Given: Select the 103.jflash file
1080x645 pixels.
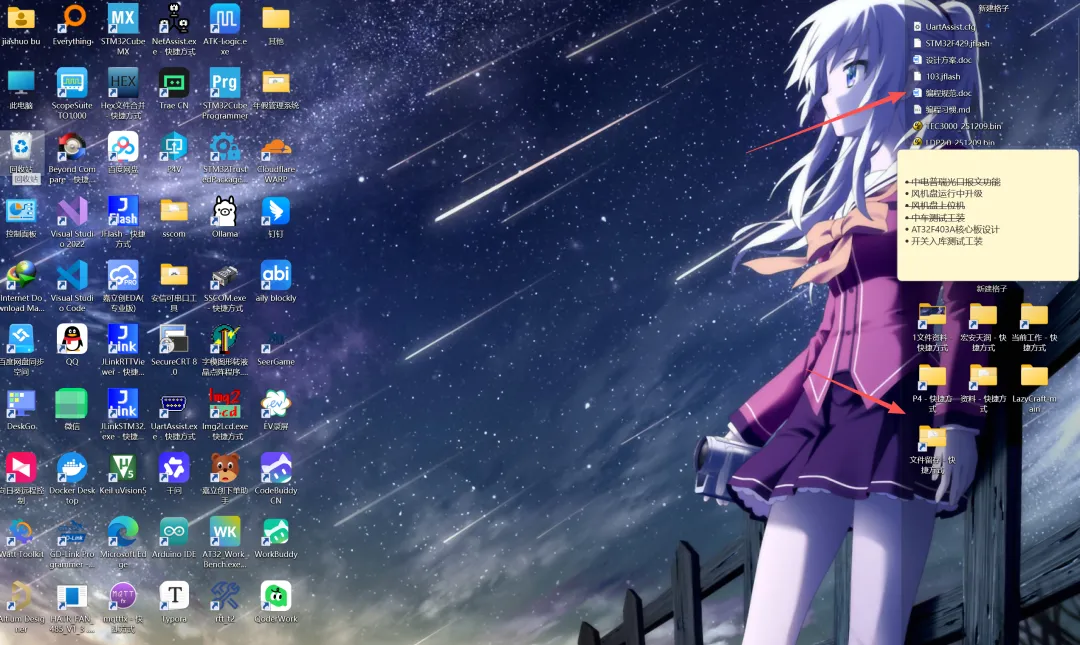Looking at the screenshot, I should click(937, 76).
